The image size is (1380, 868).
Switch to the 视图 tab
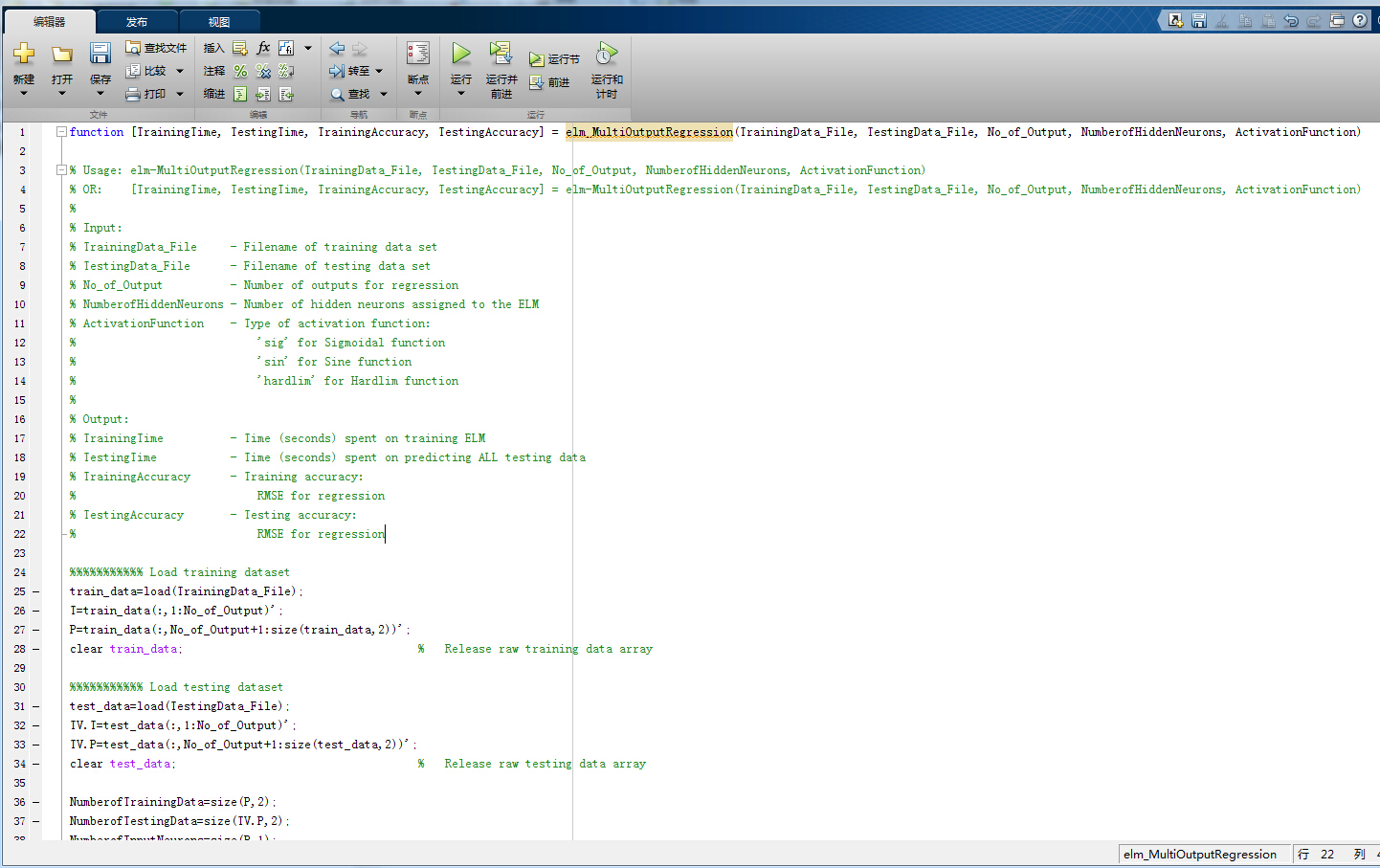pos(219,22)
